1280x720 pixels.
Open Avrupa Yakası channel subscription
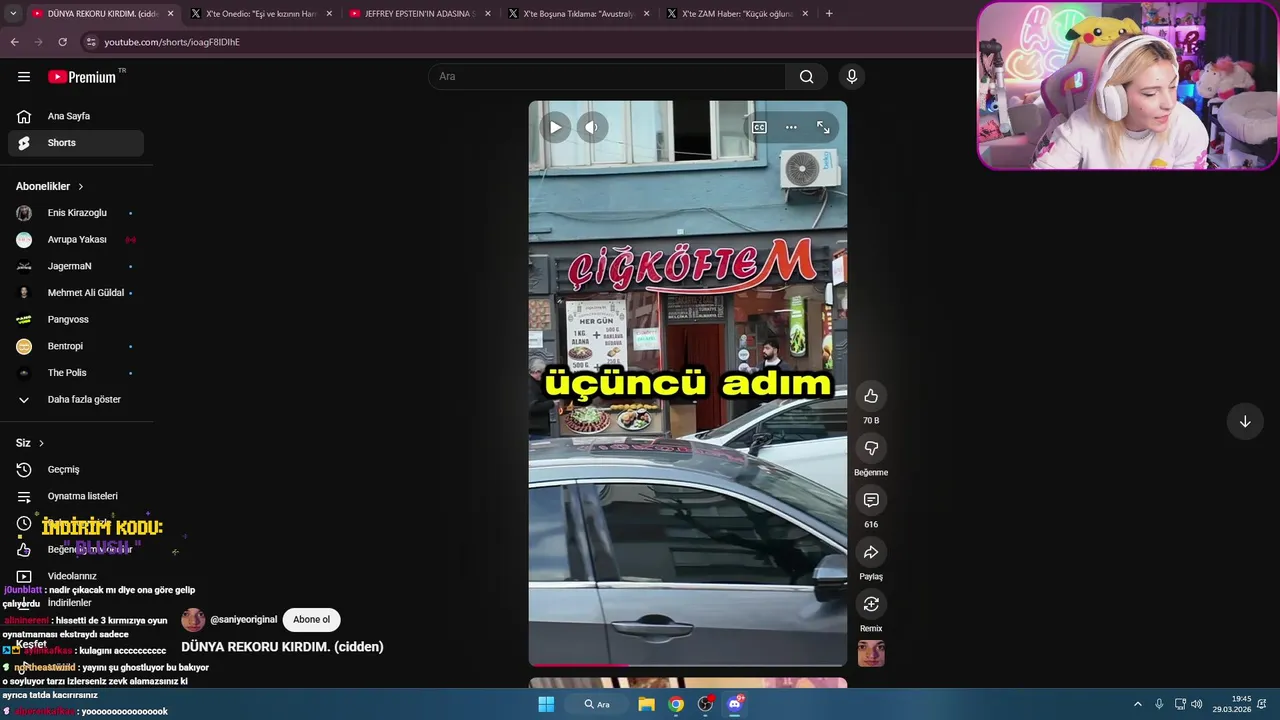[76, 240]
